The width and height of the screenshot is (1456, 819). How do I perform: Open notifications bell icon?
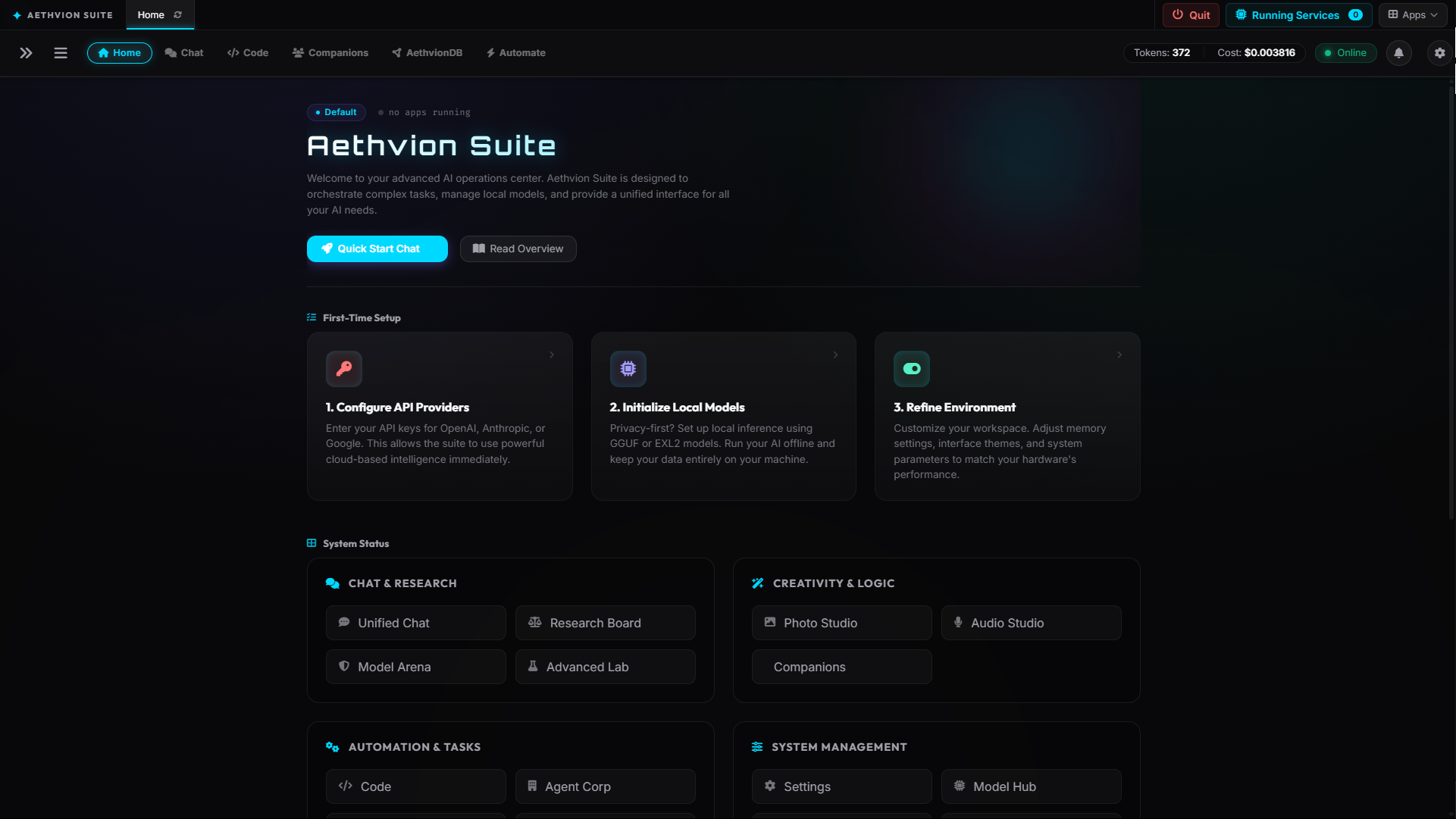pyautogui.click(x=1399, y=53)
